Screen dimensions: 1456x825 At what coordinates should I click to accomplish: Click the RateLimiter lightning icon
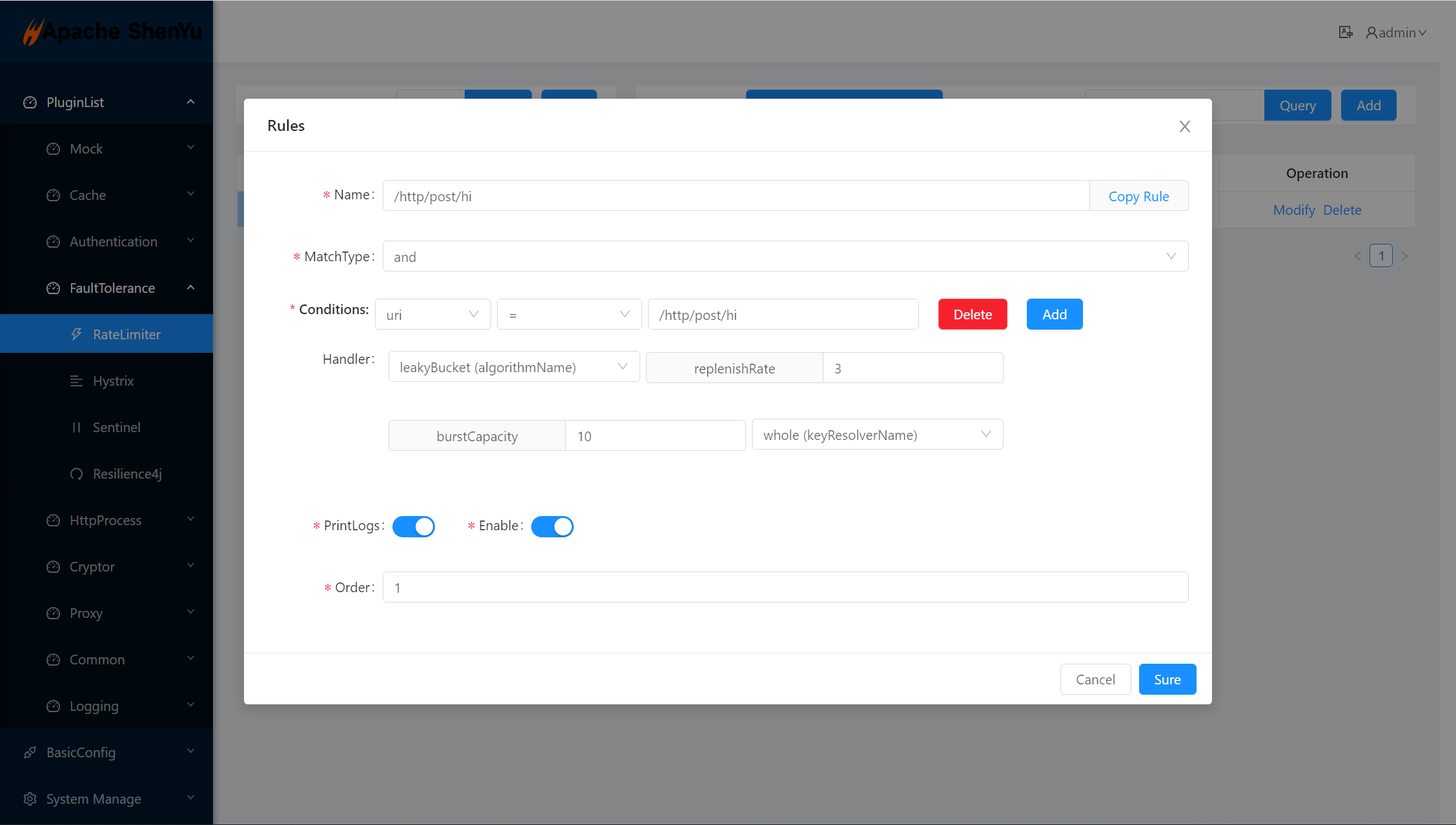pos(77,334)
